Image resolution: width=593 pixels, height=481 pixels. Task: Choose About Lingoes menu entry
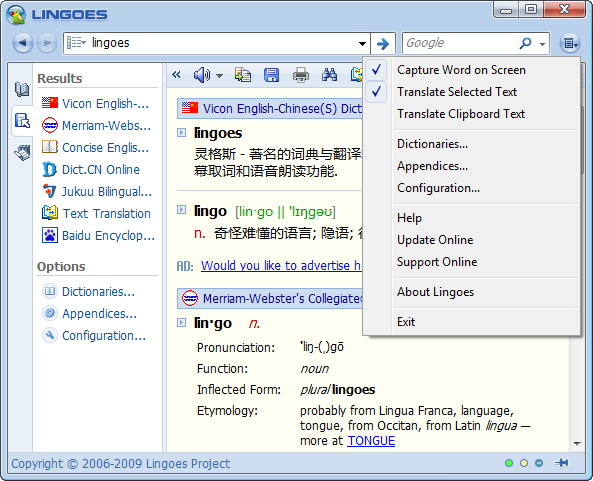tap(435, 292)
